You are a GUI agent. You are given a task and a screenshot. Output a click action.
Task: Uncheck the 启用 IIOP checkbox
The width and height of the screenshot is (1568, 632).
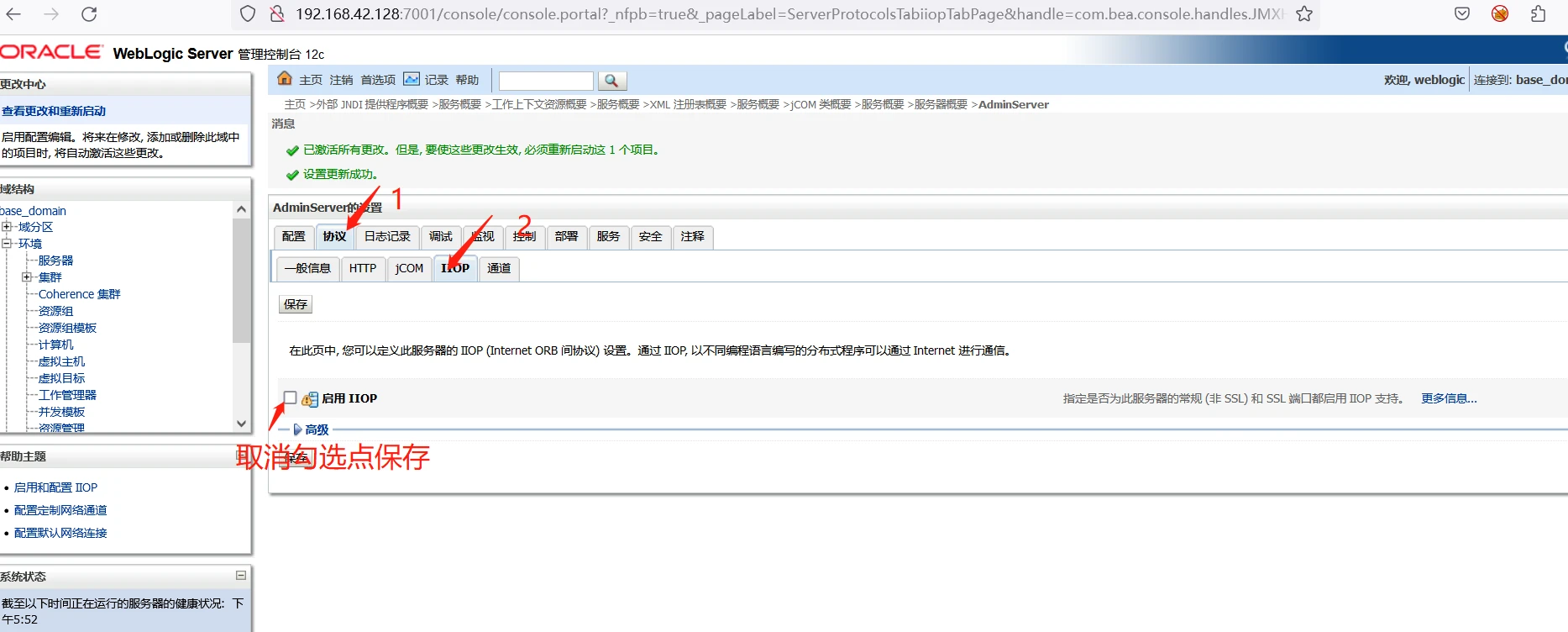[290, 398]
